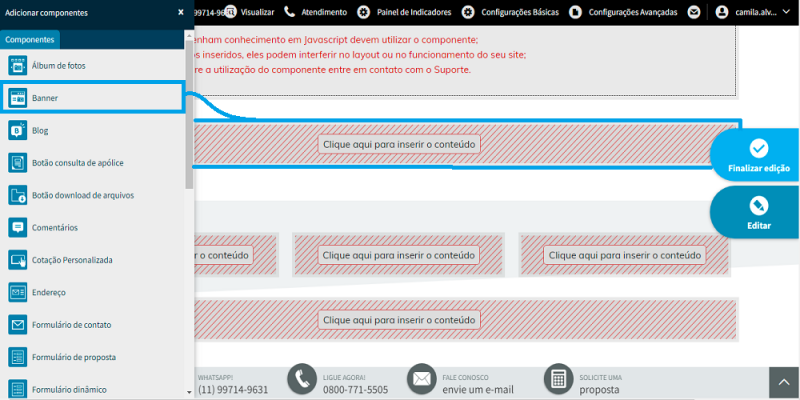Open the messages envelope icon in top bar
The height and width of the screenshot is (400, 800).
[x=693, y=12]
